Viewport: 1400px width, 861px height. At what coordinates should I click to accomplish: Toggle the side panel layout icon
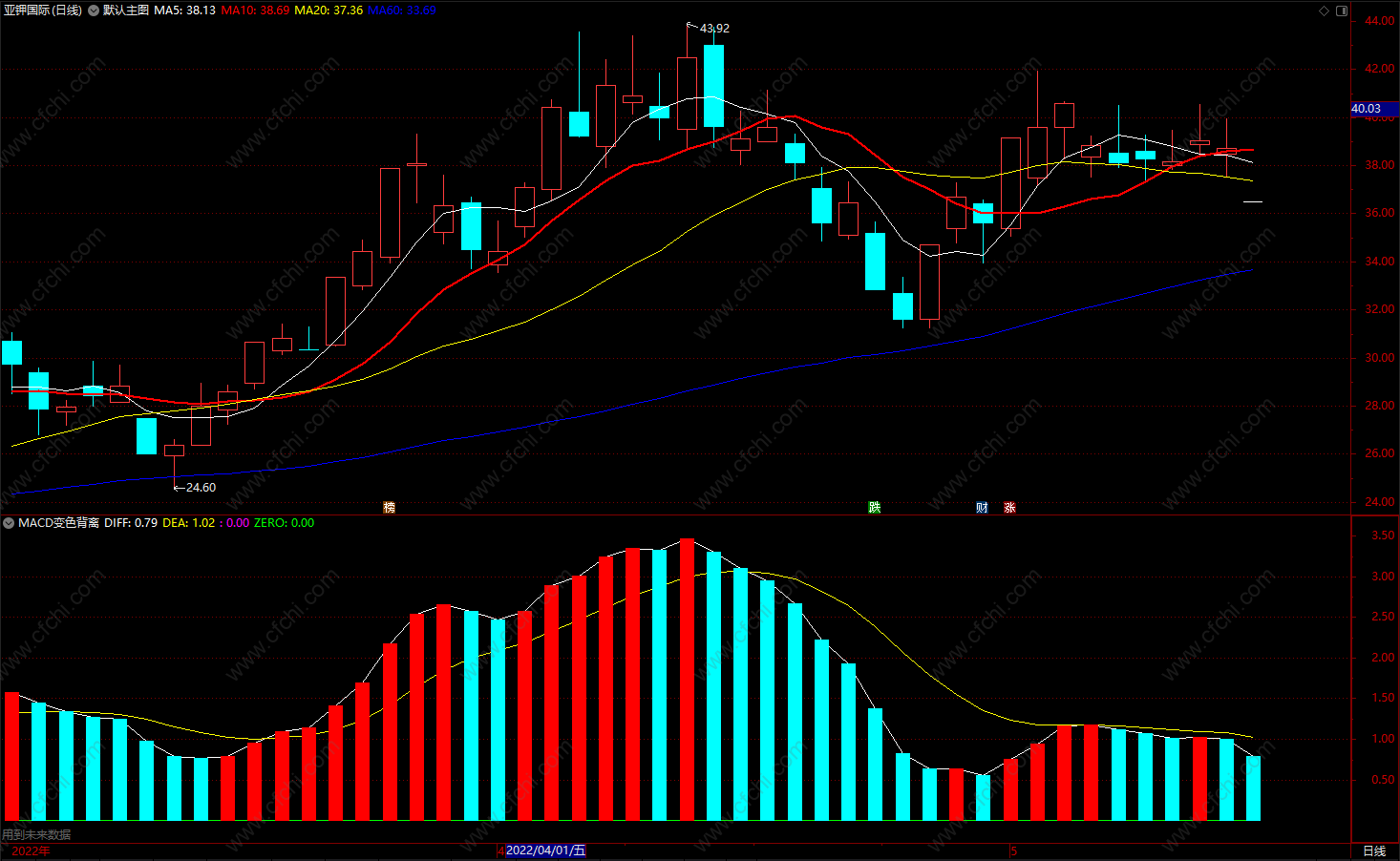pos(1342,10)
